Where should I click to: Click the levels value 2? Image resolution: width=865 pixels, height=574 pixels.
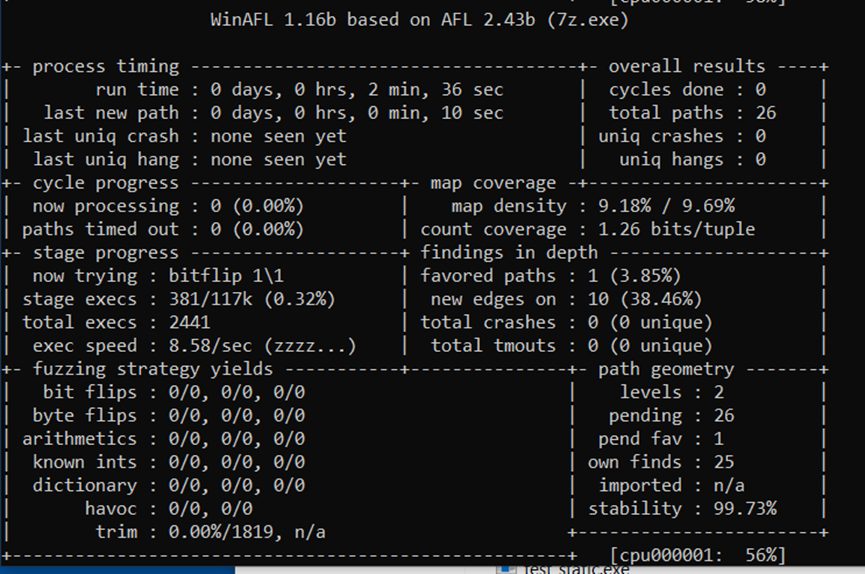tap(718, 392)
